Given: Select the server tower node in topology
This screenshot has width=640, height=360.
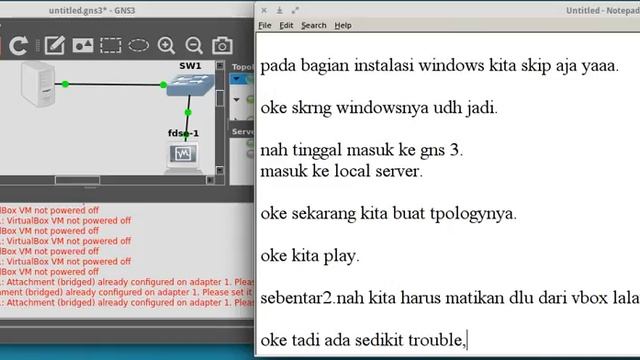Looking at the screenshot, I should click(38, 84).
